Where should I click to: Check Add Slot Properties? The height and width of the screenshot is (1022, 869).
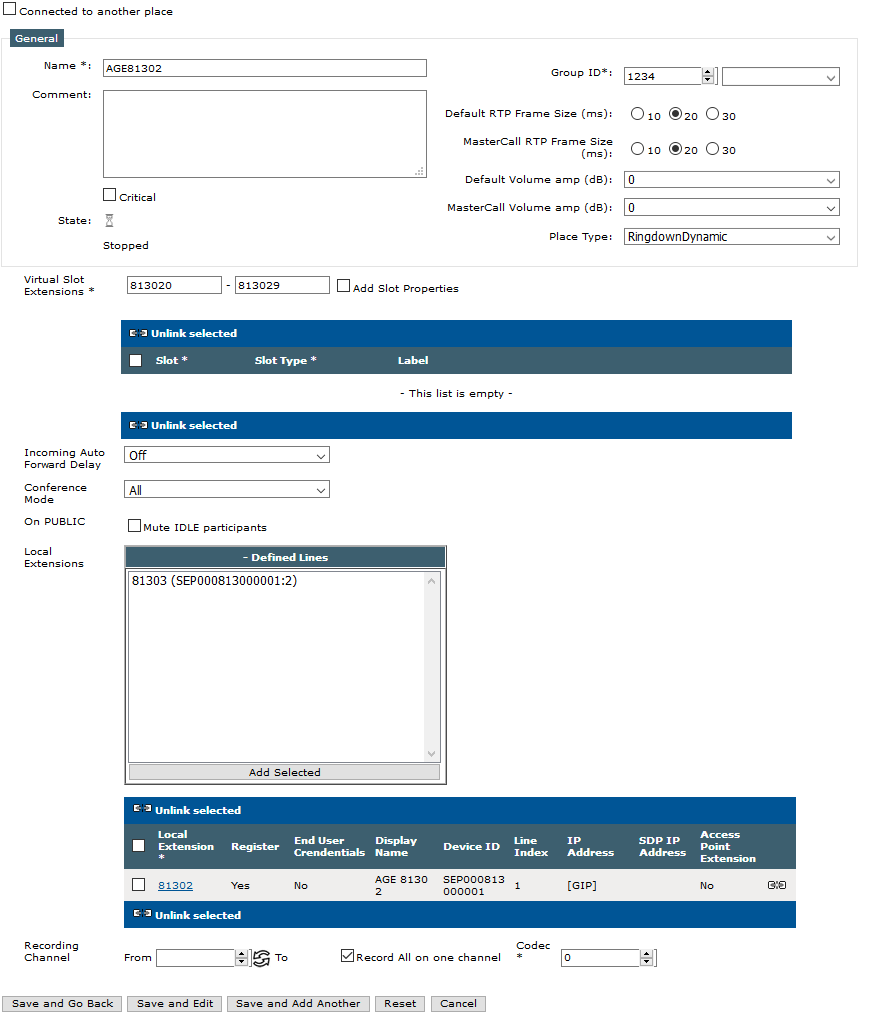coord(344,285)
